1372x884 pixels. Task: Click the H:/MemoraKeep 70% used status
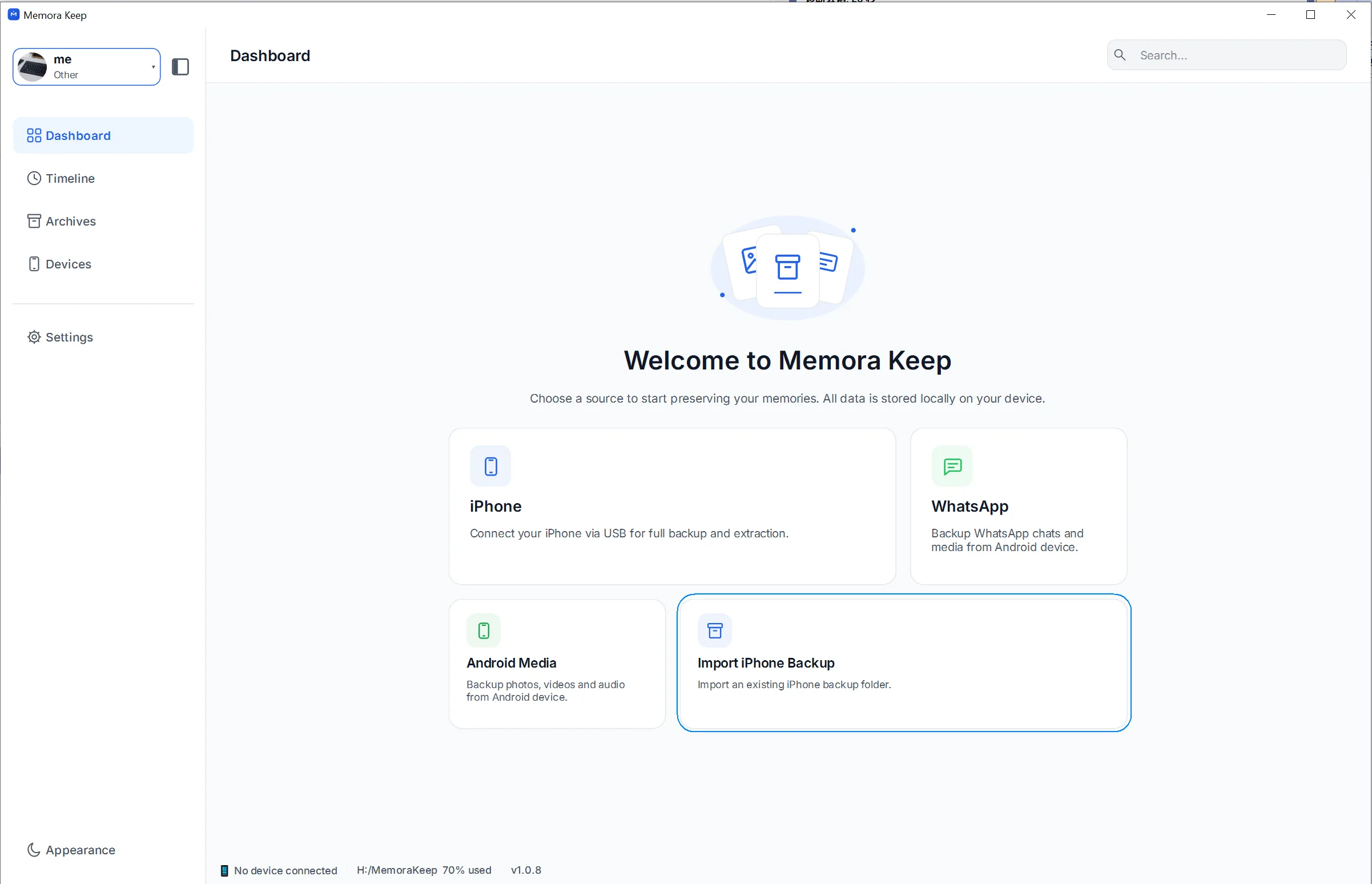(x=424, y=870)
